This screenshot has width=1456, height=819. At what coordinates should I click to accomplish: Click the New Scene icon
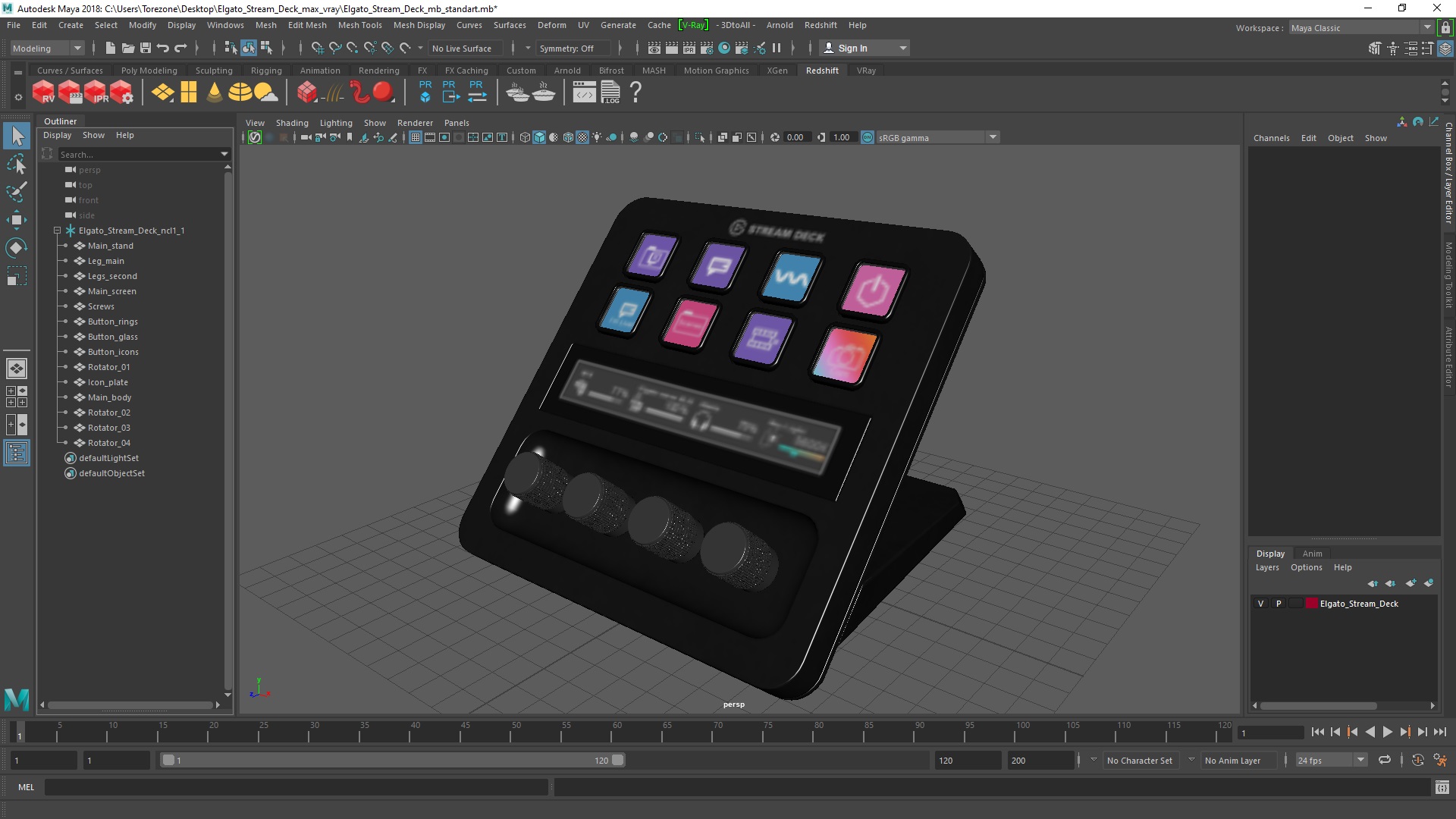click(x=110, y=48)
